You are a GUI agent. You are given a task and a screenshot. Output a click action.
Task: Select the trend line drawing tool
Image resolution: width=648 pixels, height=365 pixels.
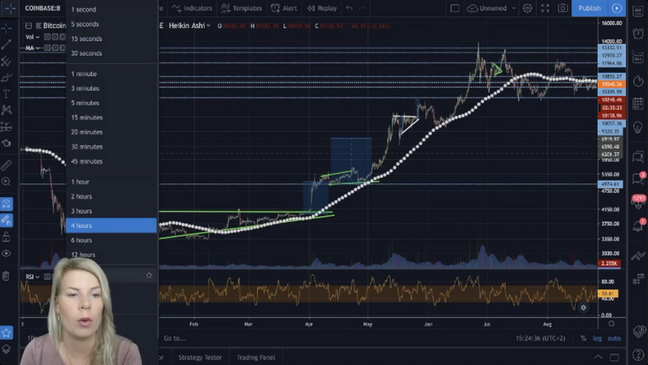click(6, 44)
